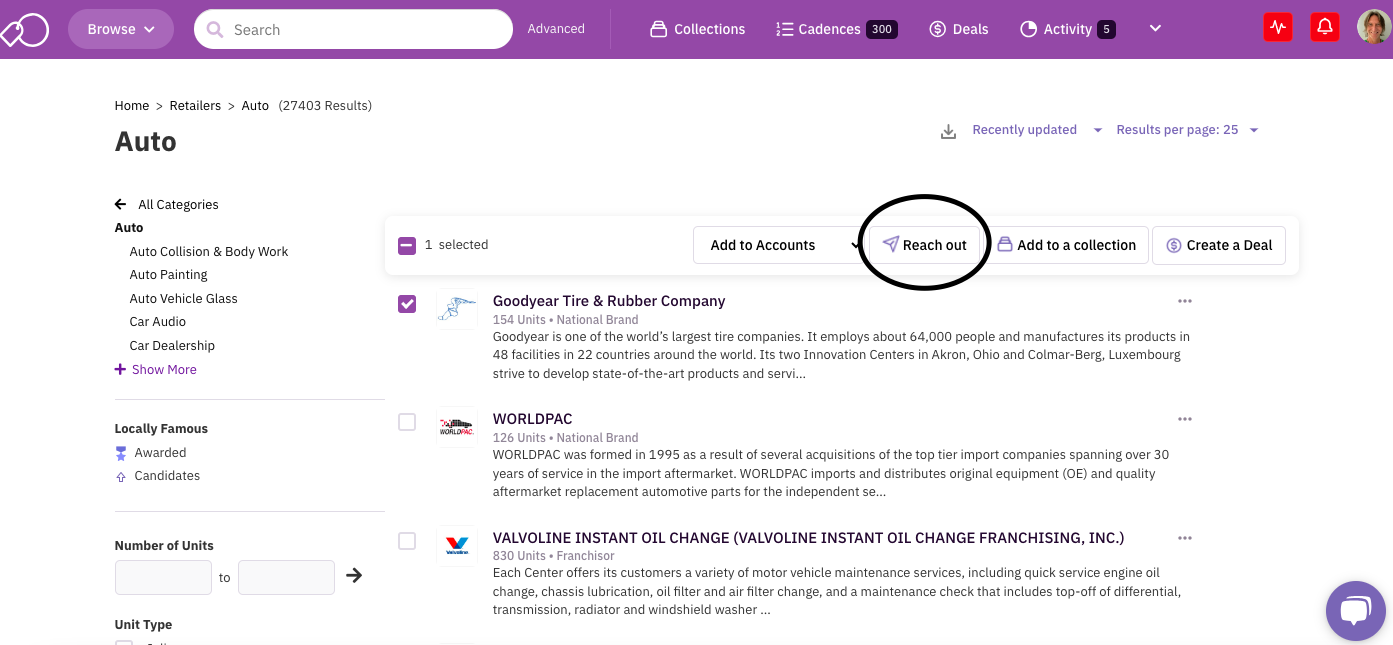The width and height of the screenshot is (1393, 645).
Task: Click the red pulse activity icon
Action: point(1278,27)
